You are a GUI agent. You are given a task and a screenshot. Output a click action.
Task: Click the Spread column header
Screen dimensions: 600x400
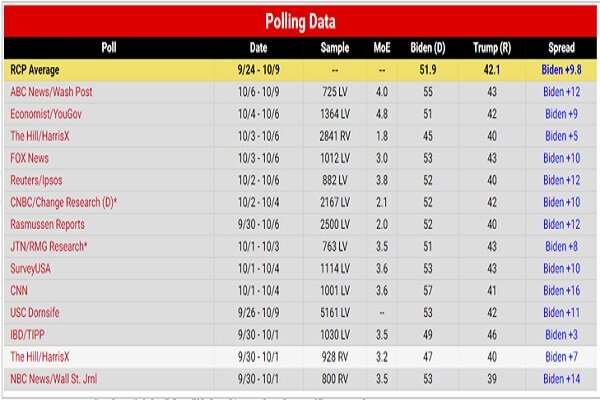pyautogui.click(x=561, y=48)
